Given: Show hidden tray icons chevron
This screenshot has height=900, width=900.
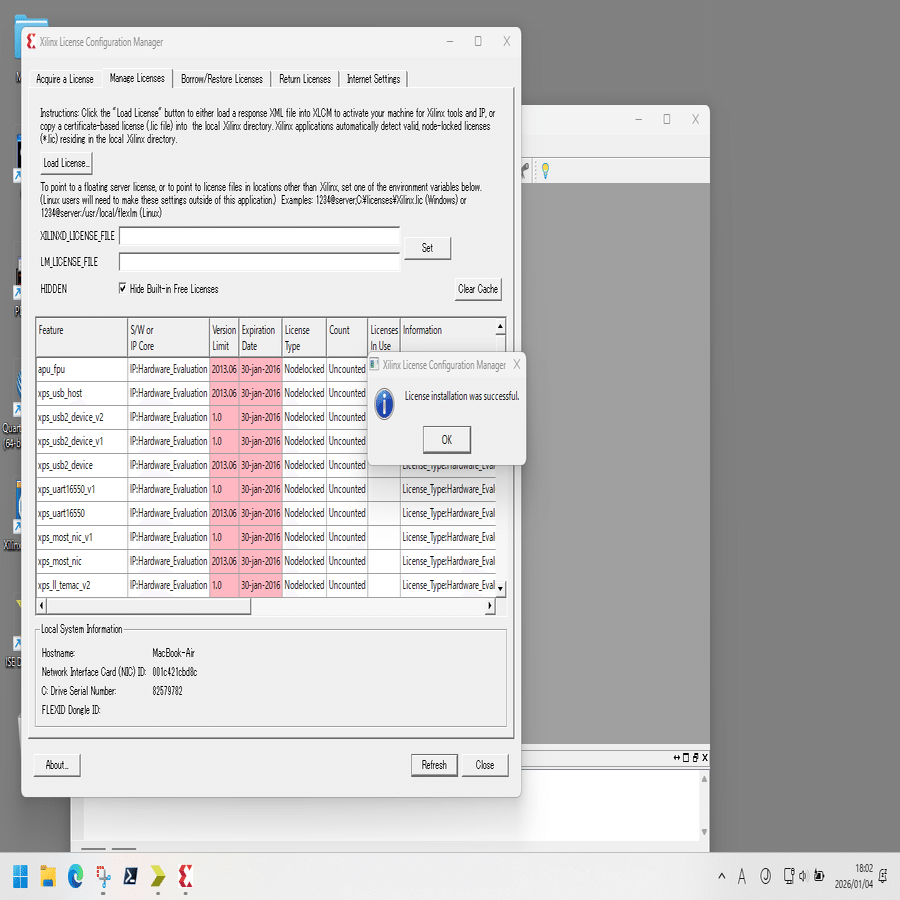Looking at the screenshot, I should pos(721,876).
